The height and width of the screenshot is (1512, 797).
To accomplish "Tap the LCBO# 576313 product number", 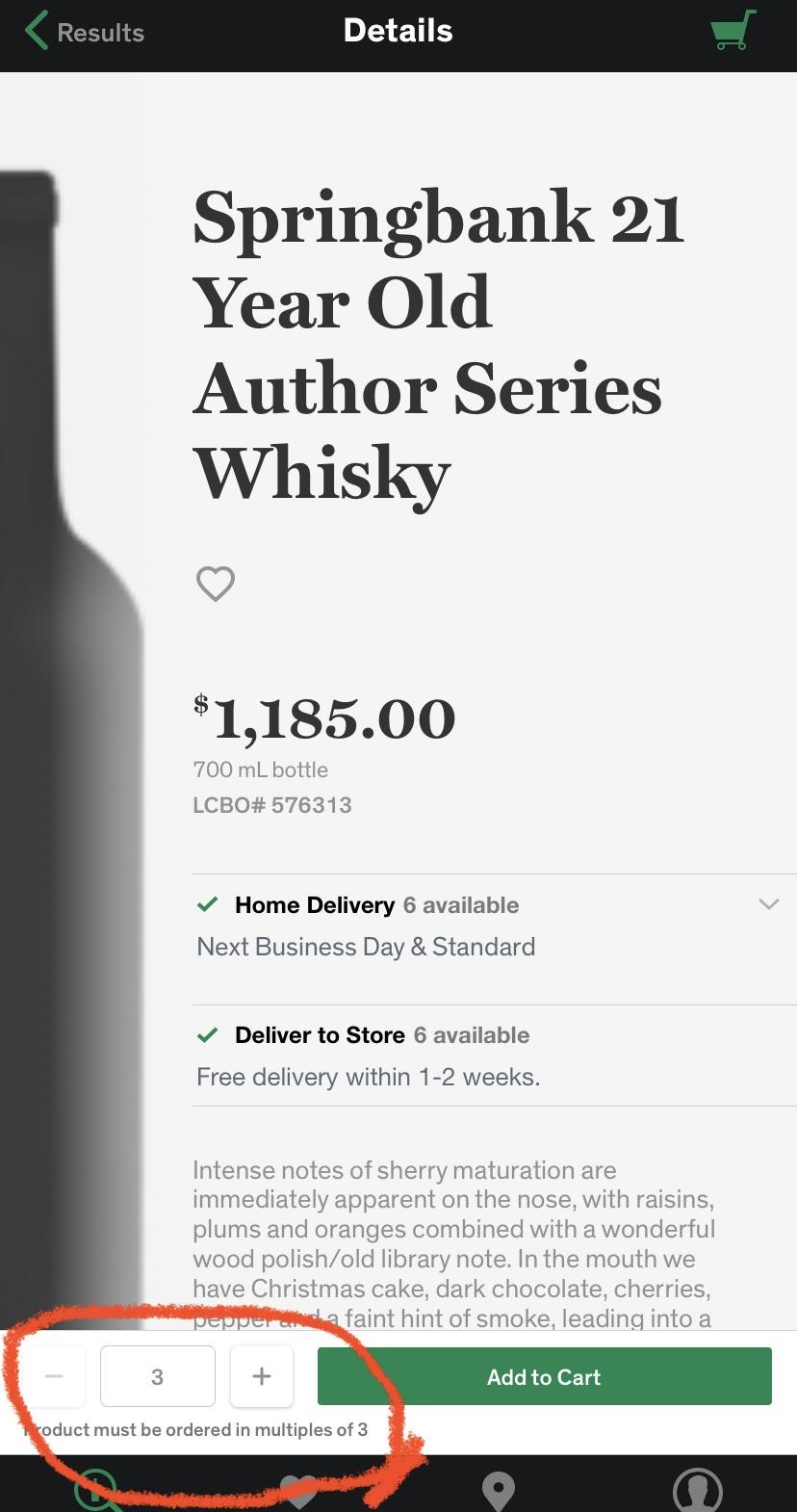I will (x=272, y=805).
